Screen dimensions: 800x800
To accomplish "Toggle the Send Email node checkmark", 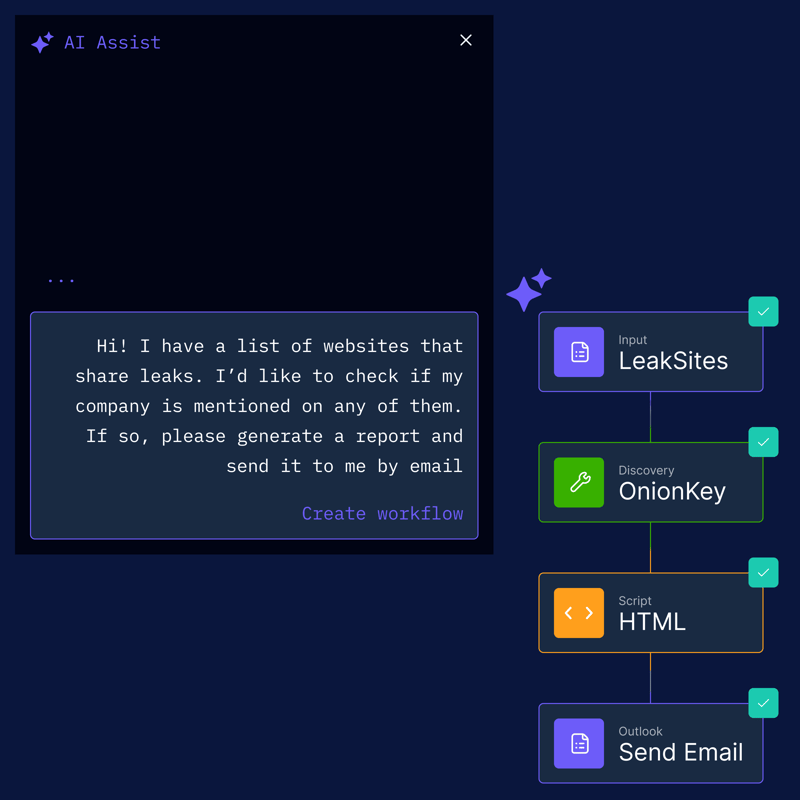I will click(763, 703).
